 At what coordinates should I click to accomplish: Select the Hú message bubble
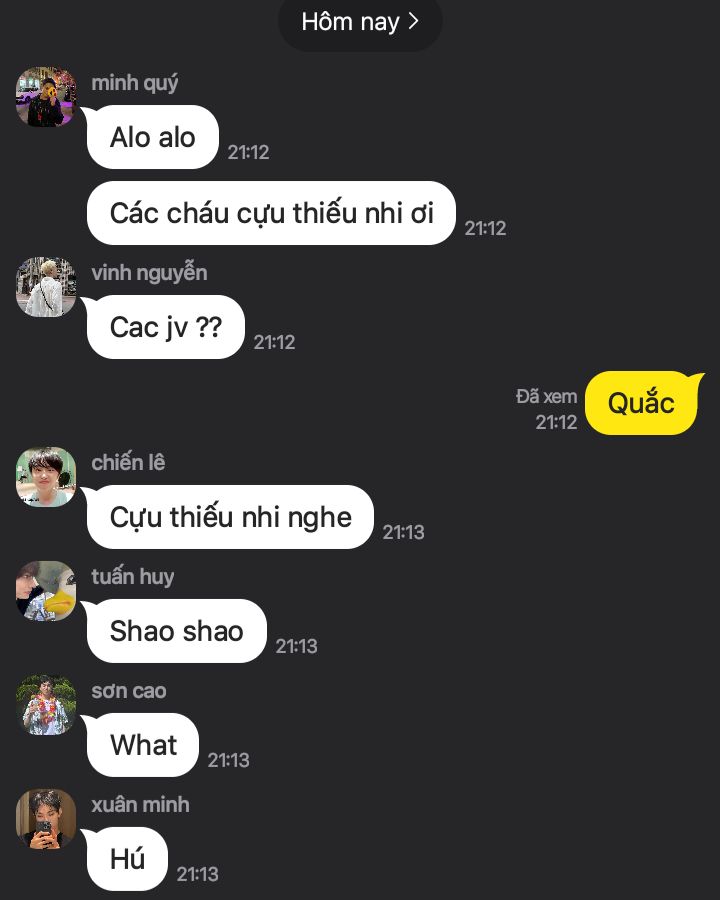point(127,859)
